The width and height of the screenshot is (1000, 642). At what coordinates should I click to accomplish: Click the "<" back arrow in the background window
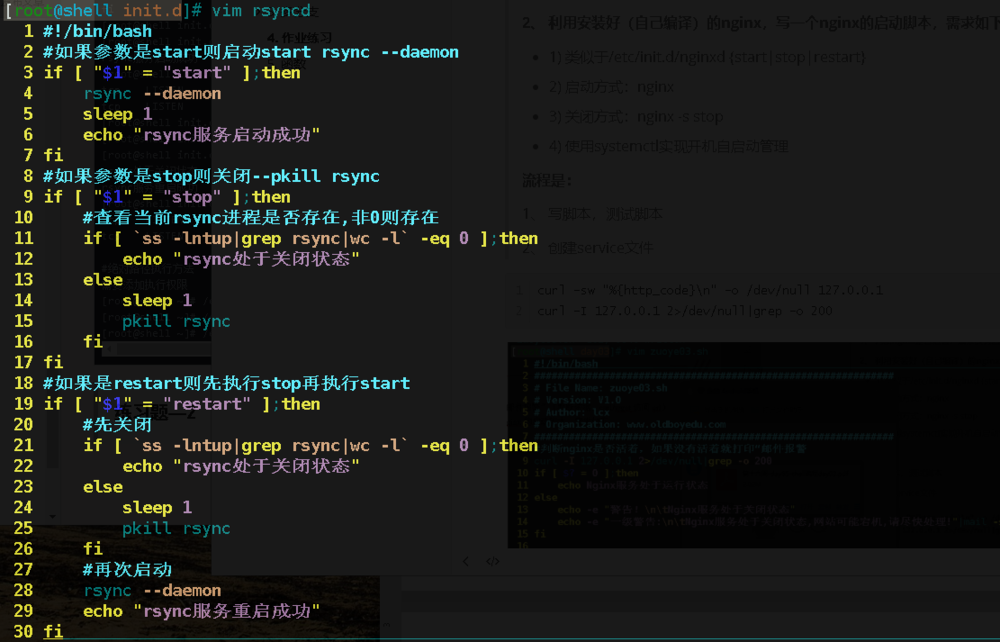466,562
